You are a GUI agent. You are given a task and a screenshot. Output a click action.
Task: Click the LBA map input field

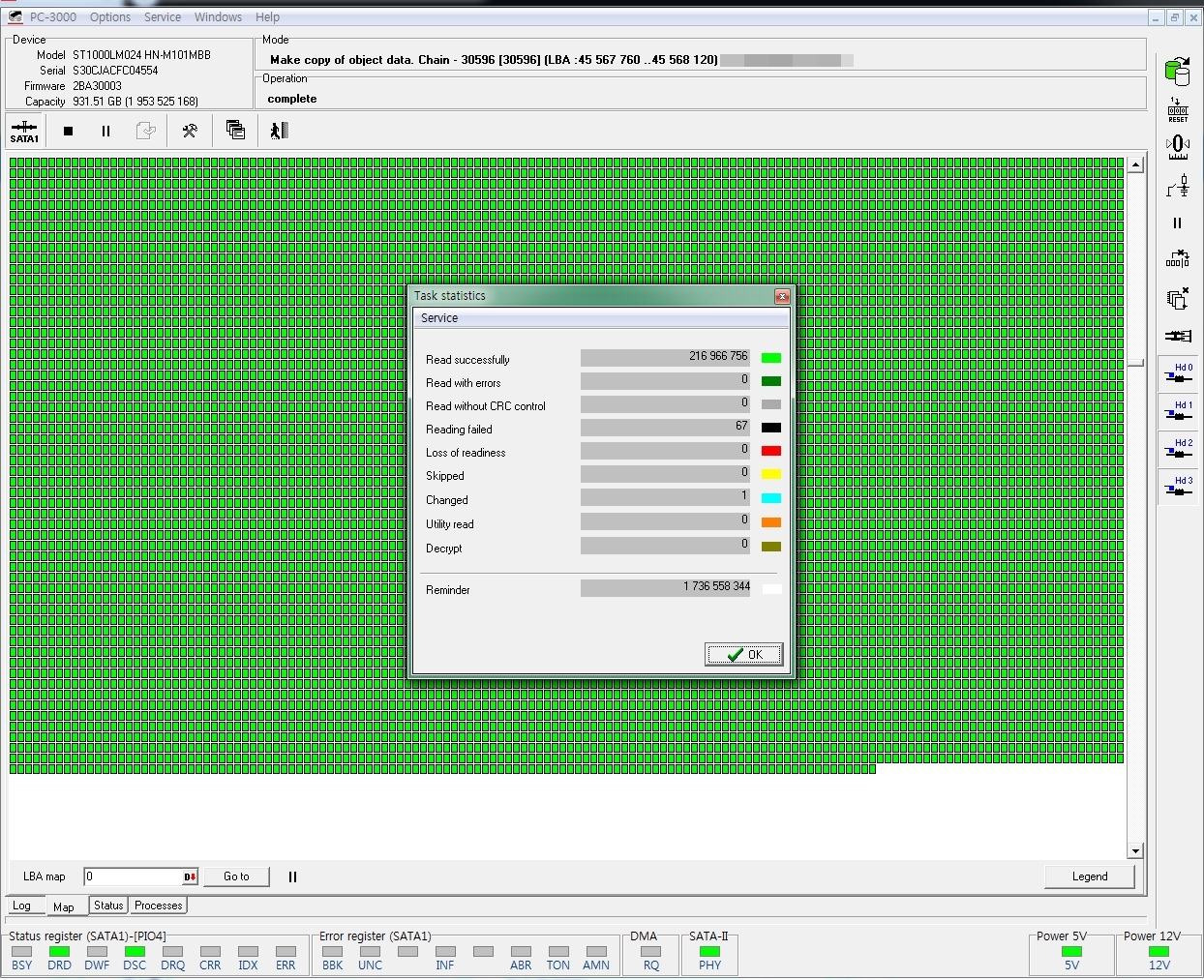point(134,876)
